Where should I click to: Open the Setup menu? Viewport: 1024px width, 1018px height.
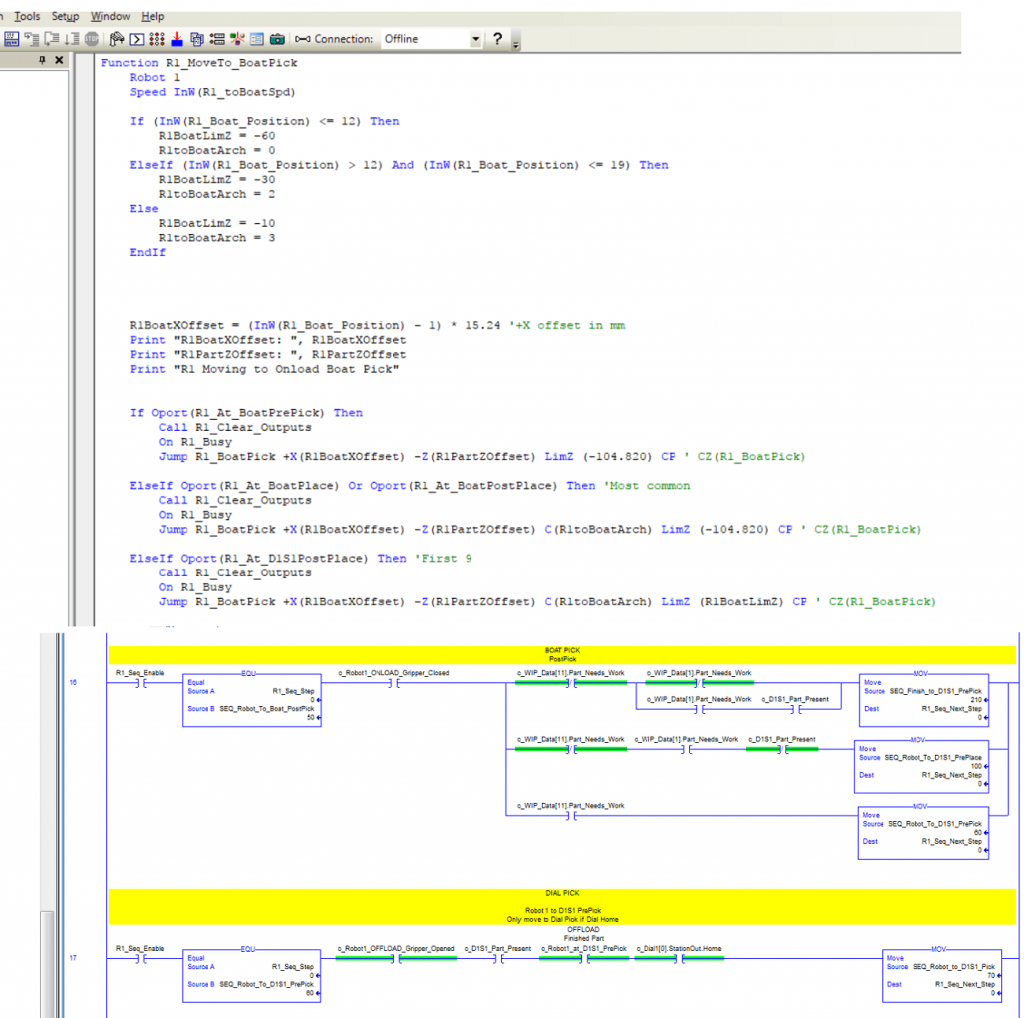(65, 17)
